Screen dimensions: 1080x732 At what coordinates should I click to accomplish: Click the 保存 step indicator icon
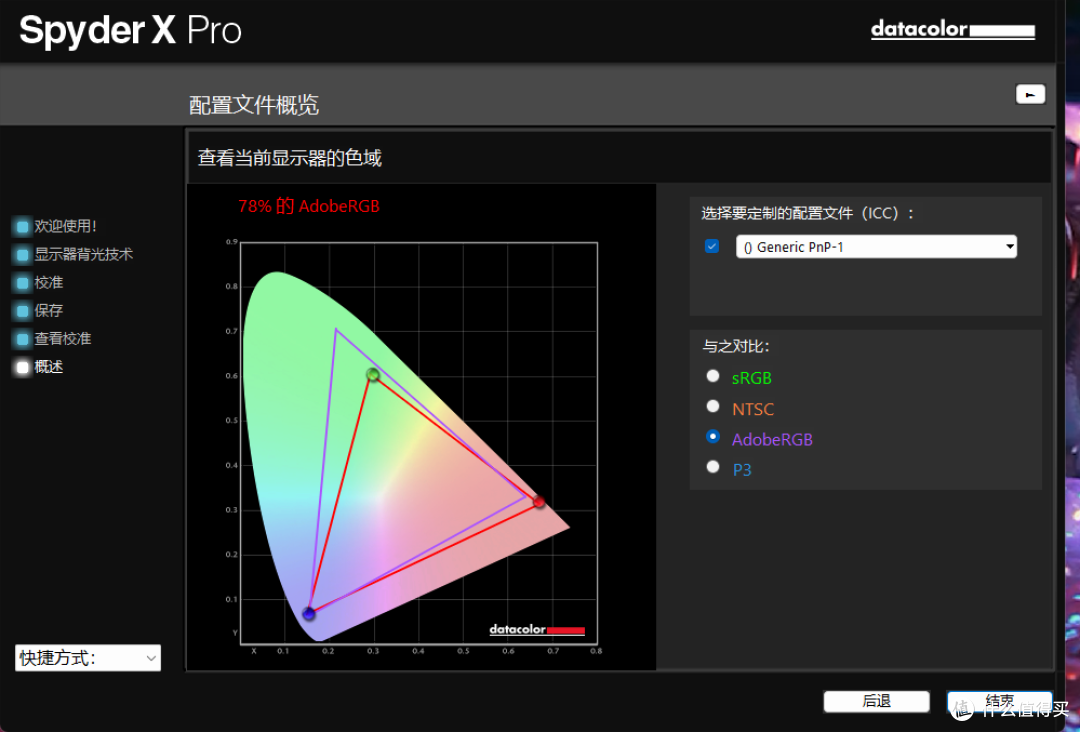point(22,311)
